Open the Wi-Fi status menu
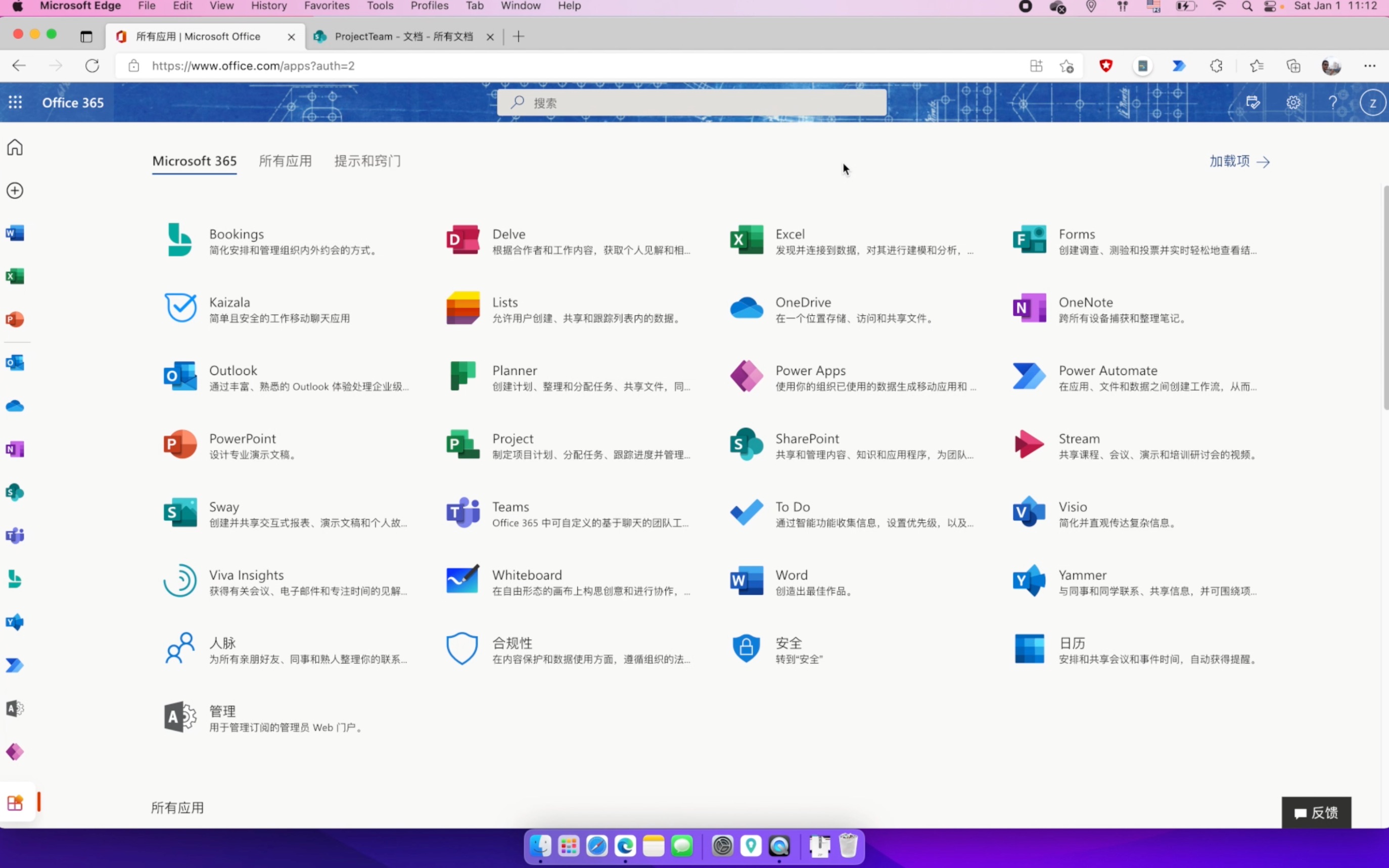 tap(1220, 6)
